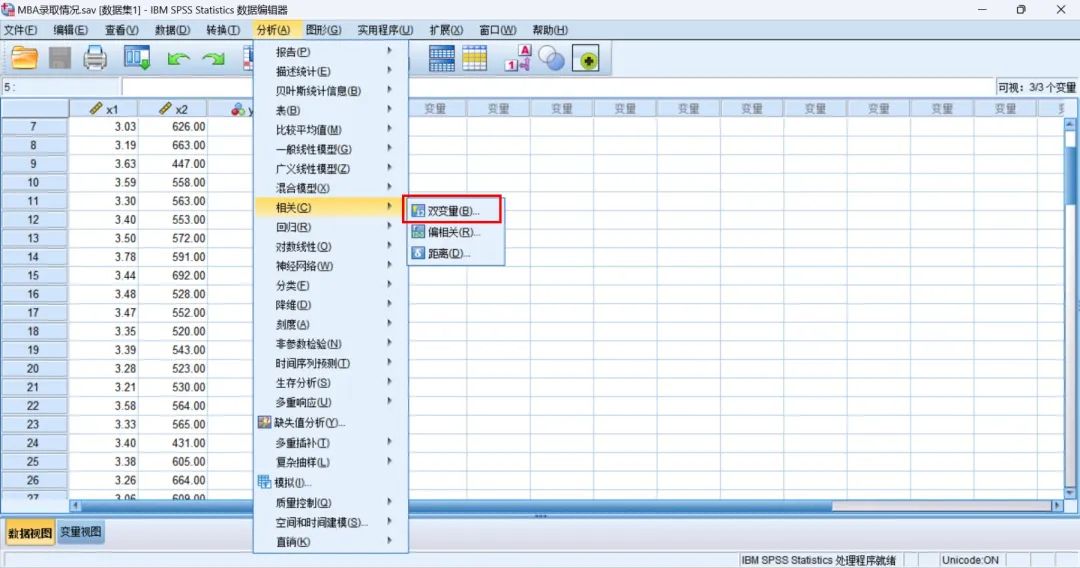Click the x1 column header
Screen dimensions: 1080x568
tap(104, 109)
